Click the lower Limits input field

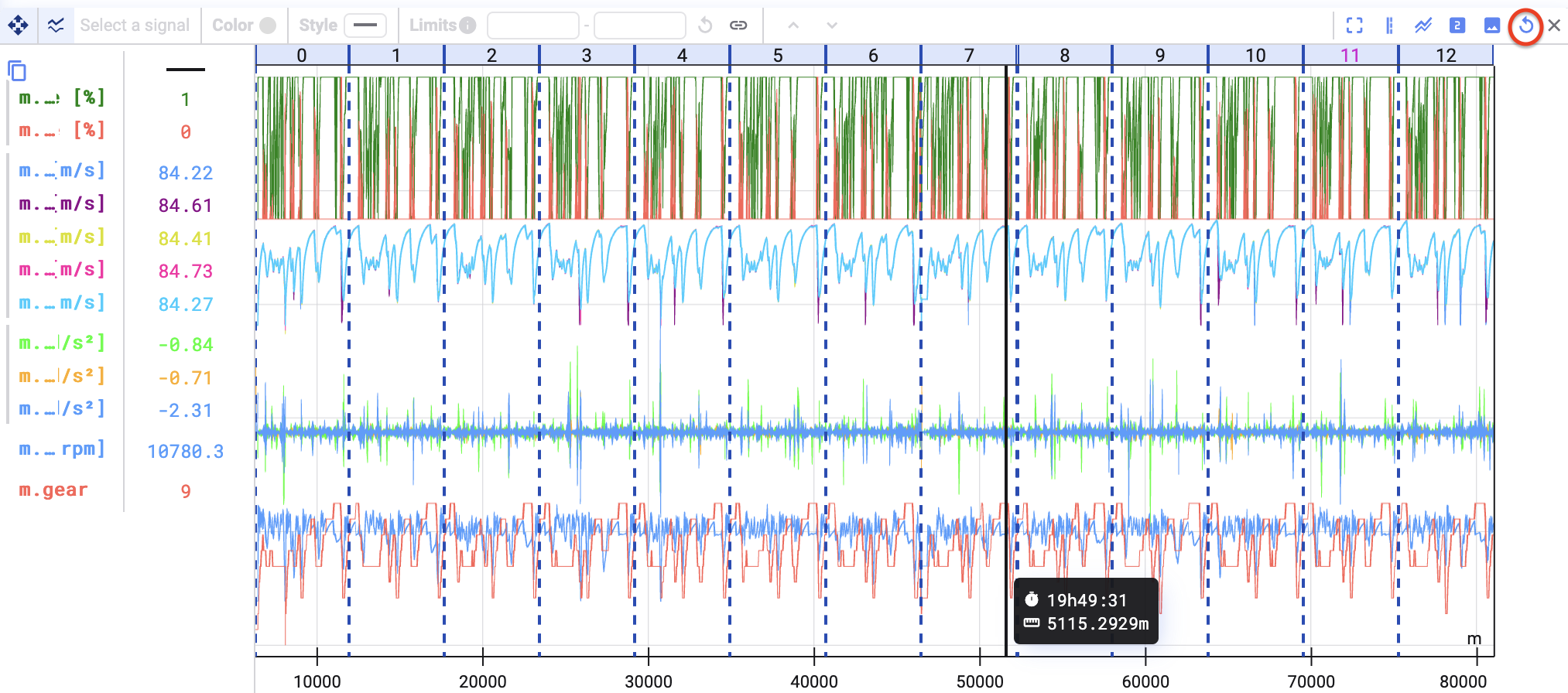pos(532,26)
